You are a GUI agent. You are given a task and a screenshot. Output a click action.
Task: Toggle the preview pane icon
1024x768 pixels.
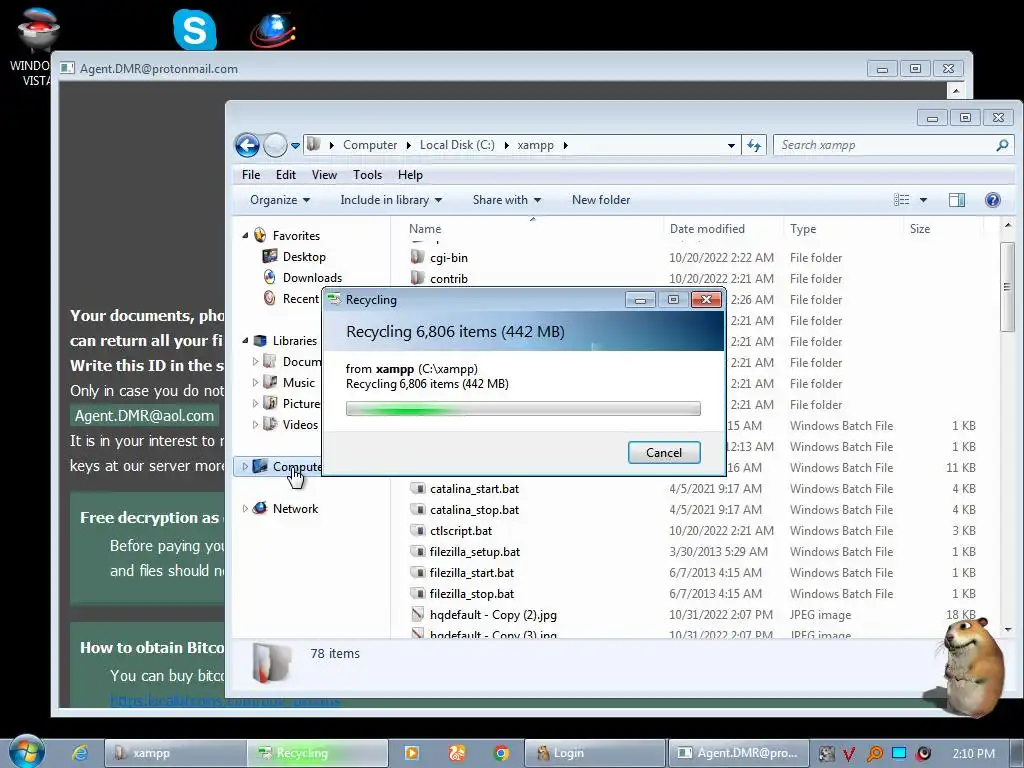point(957,200)
